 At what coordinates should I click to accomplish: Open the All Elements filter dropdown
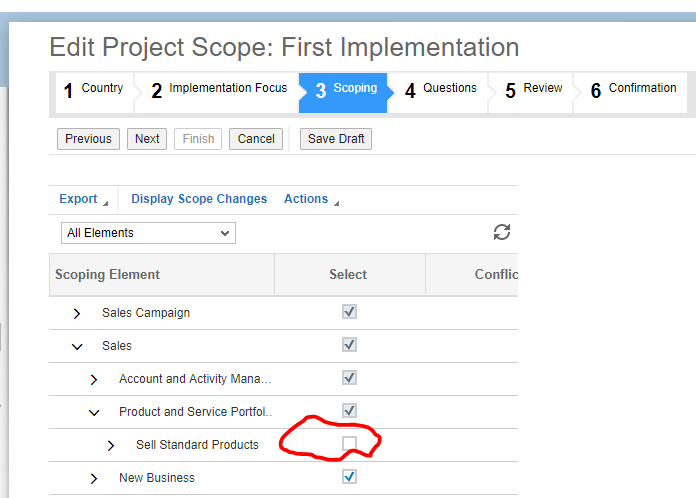point(148,233)
